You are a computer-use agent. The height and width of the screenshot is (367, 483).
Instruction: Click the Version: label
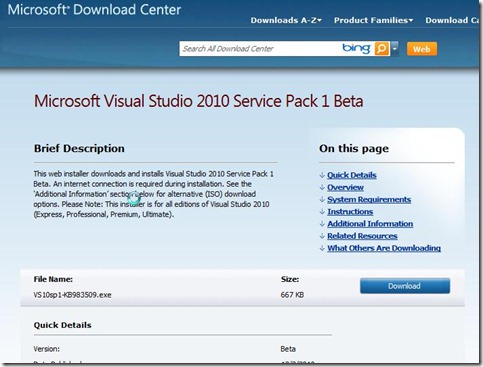tap(47, 349)
